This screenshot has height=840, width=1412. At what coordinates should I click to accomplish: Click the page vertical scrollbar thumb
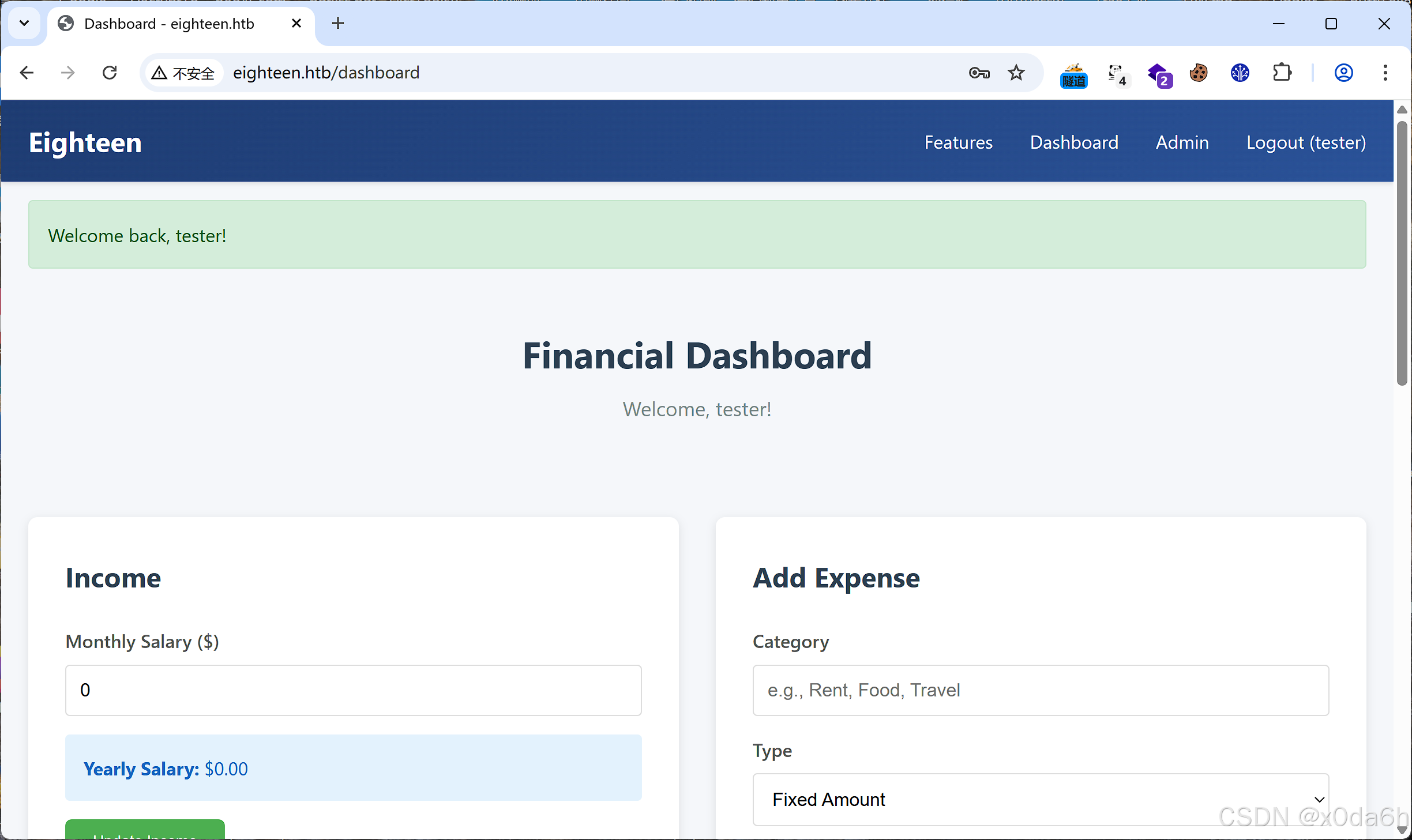(x=1402, y=254)
